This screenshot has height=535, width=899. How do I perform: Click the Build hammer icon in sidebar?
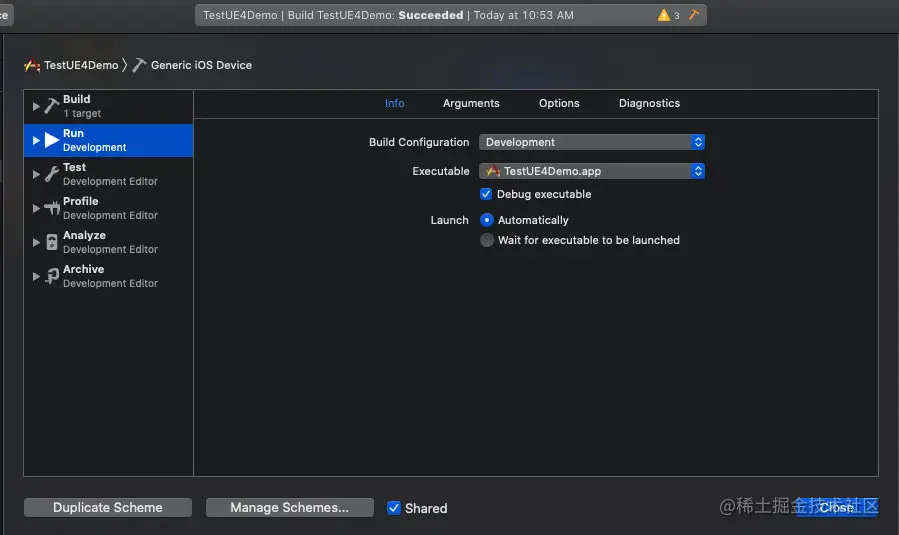click(52, 106)
